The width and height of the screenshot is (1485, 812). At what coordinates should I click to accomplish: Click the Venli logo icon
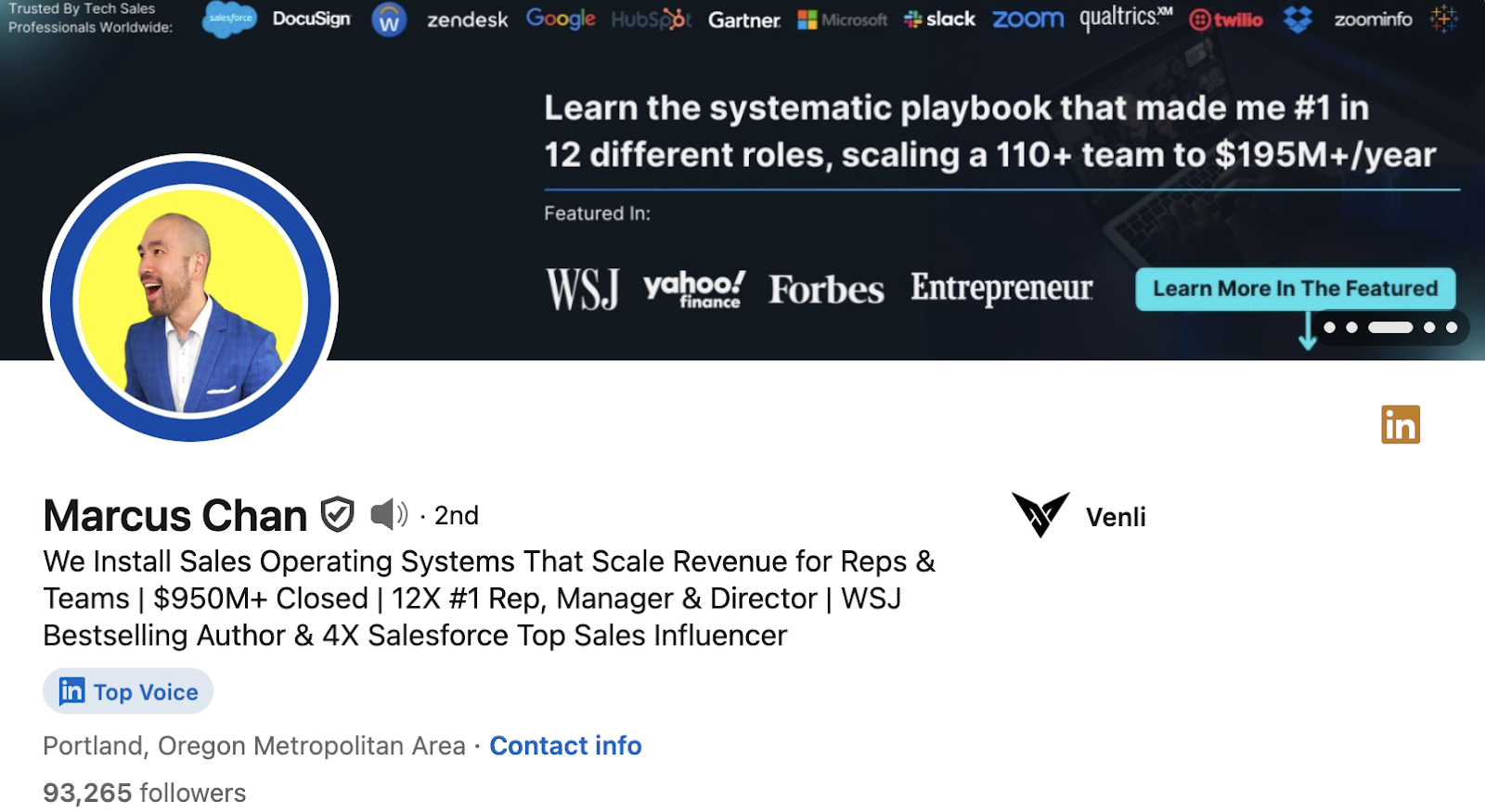pyautogui.click(x=1040, y=514)
